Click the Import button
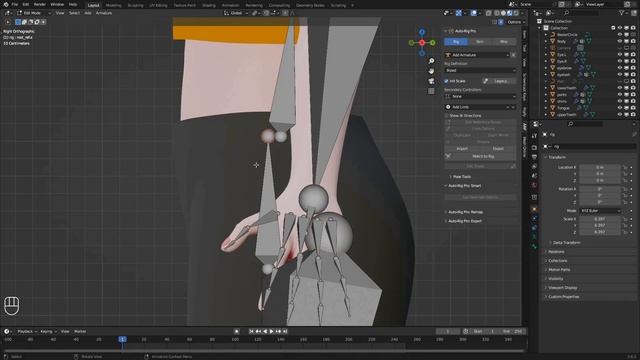 tap(462, 149)
